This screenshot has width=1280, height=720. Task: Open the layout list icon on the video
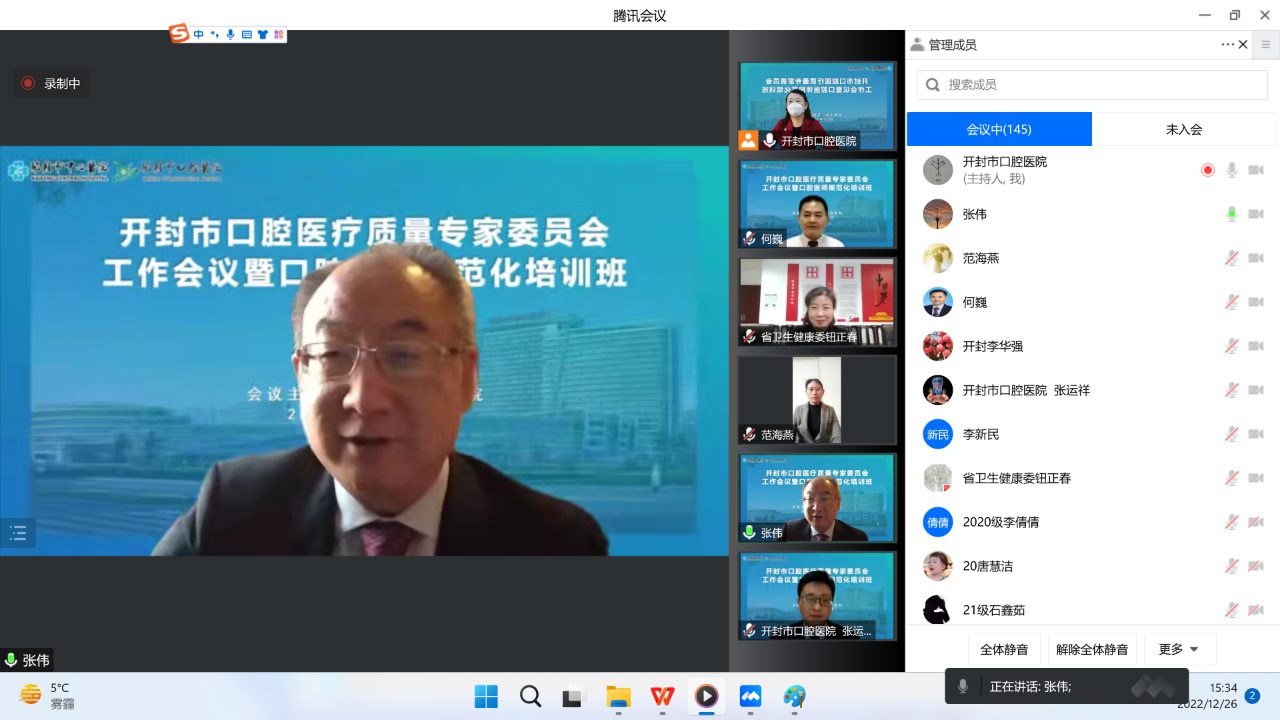(18, 533)
